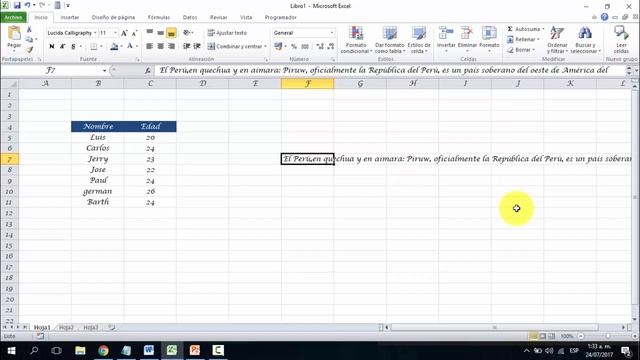Increase font size with the large A

[x=124, y=33]
